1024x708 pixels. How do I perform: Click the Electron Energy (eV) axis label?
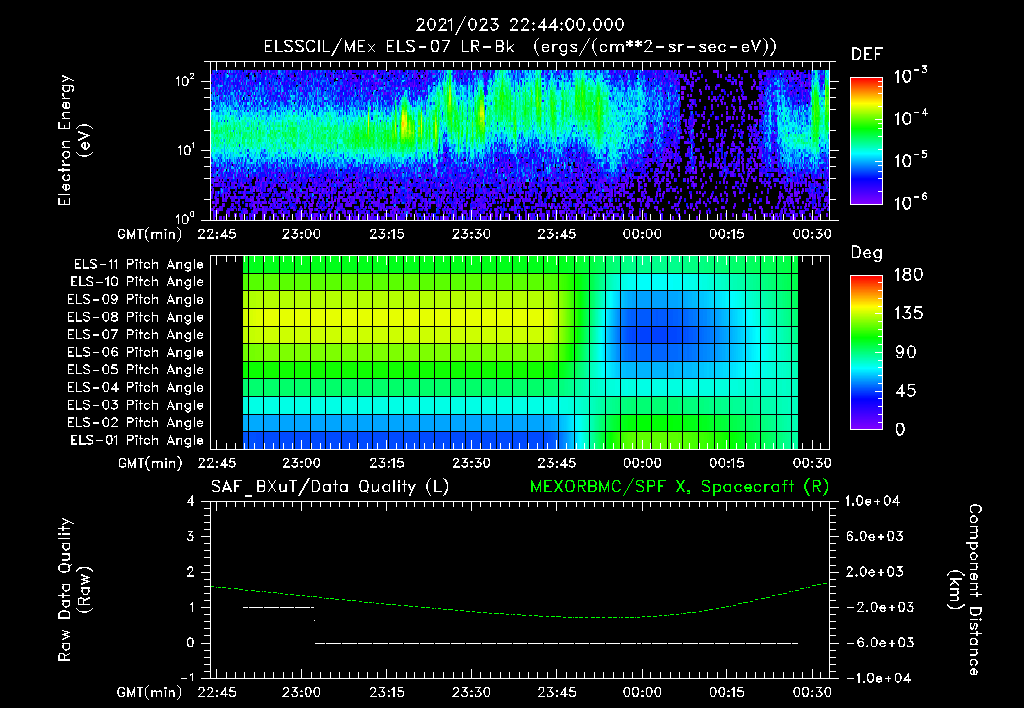click(x=74, y=140)
